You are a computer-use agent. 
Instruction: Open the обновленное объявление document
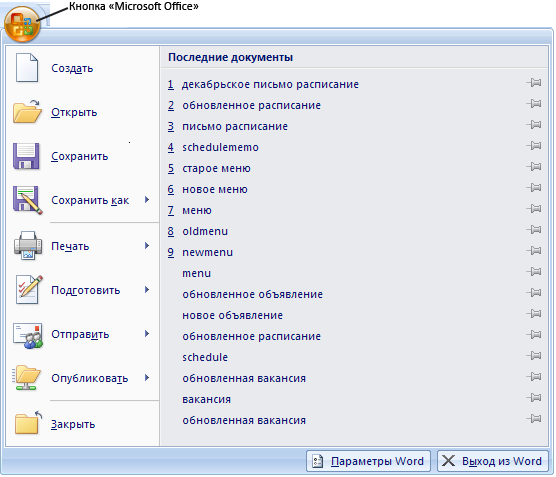[252, 294]
